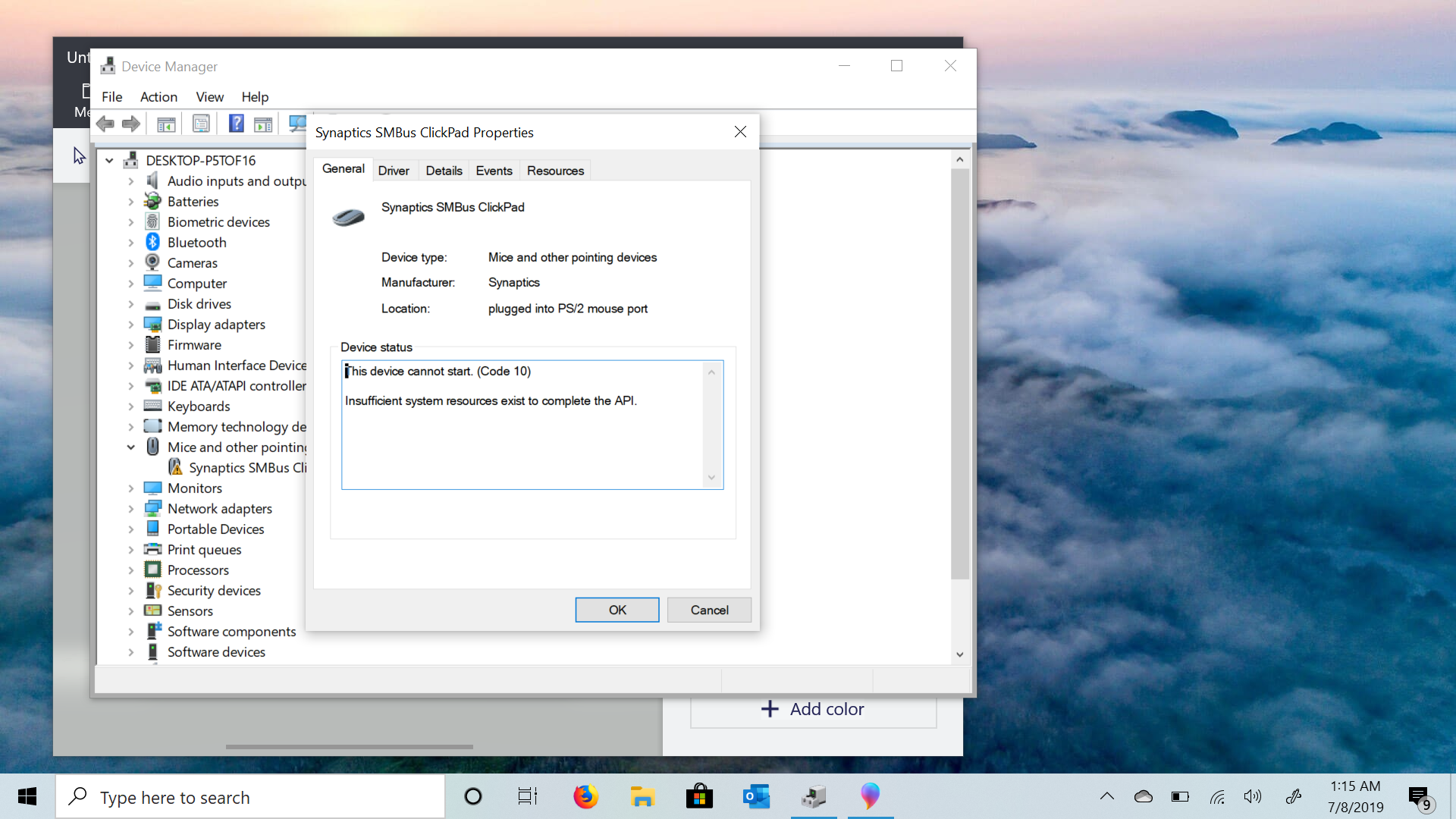
Task: Click the Device status box scroll-down arrow
Action: coord(711,478)
